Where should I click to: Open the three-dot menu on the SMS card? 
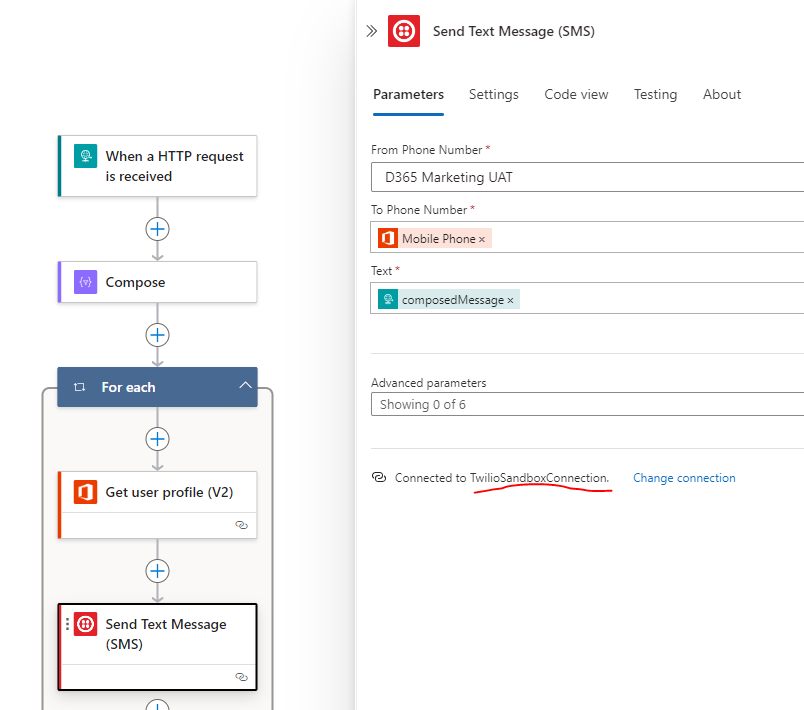click(67, 624)
